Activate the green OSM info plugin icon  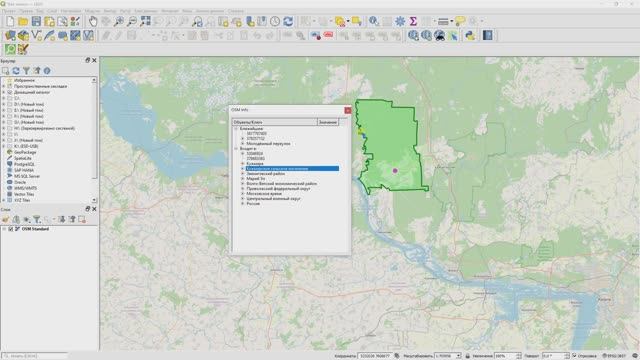10,49
